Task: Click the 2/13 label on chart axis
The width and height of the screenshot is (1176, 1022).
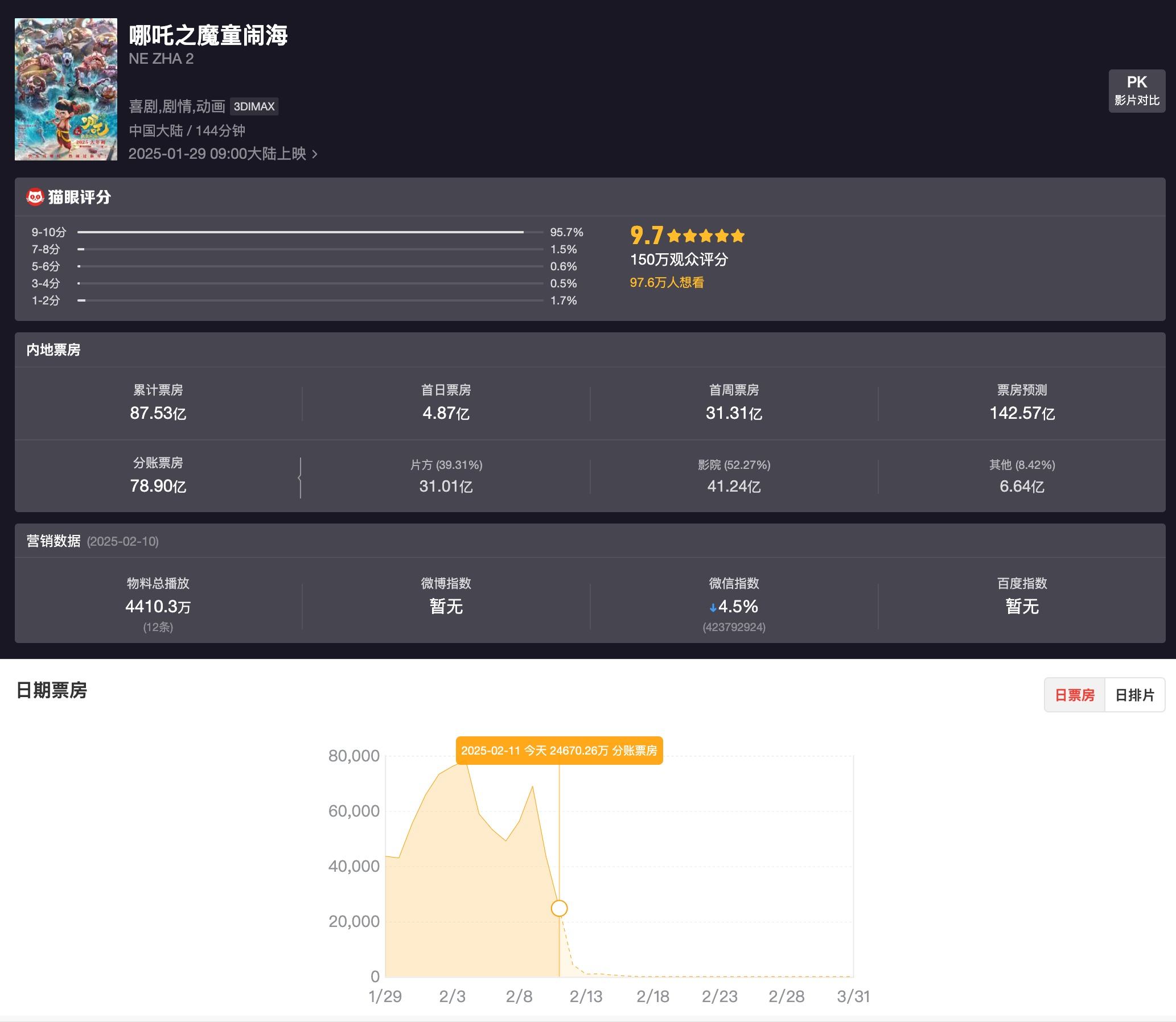Action: point(586,996)
